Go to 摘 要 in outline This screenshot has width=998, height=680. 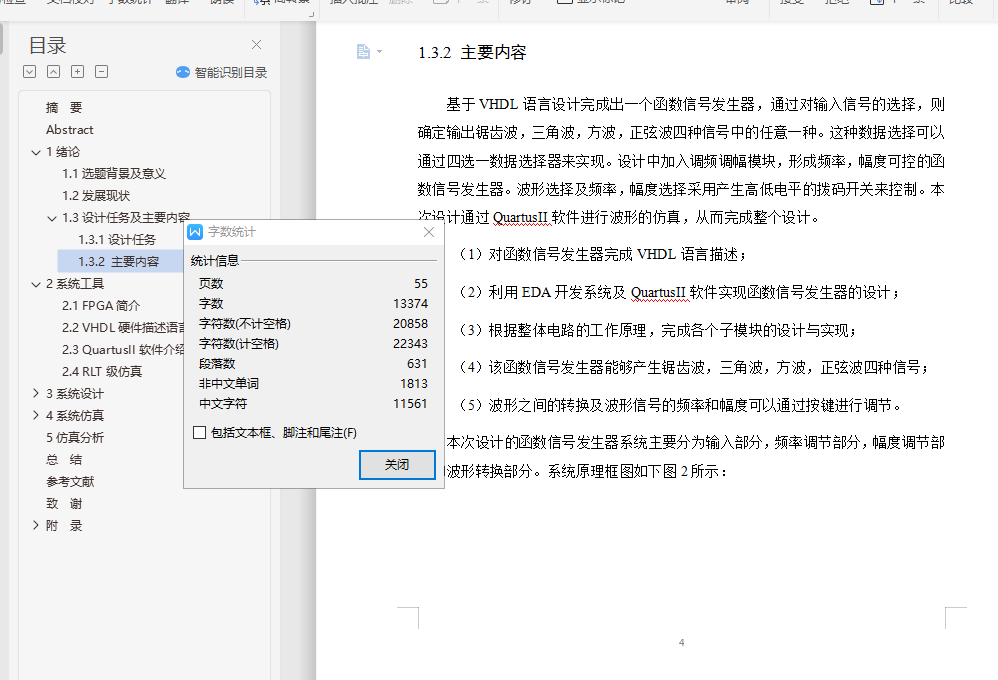click(64, 108)
